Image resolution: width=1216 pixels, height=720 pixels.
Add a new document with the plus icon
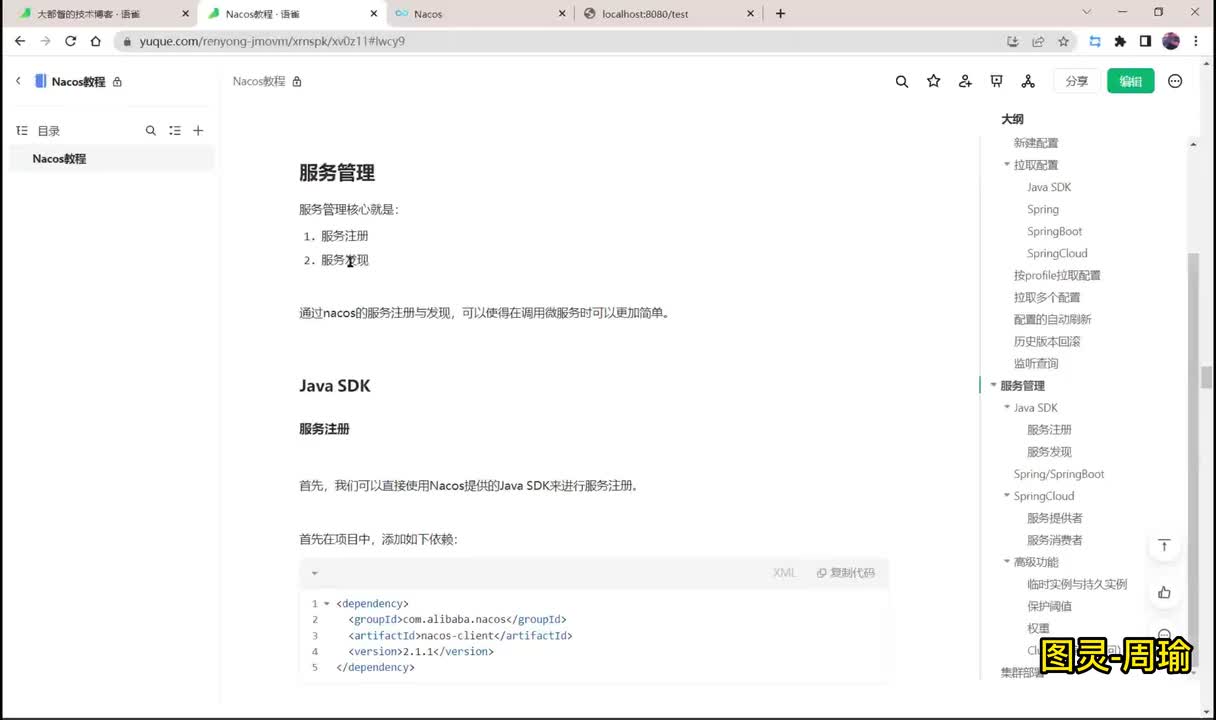tap(198, 130)
